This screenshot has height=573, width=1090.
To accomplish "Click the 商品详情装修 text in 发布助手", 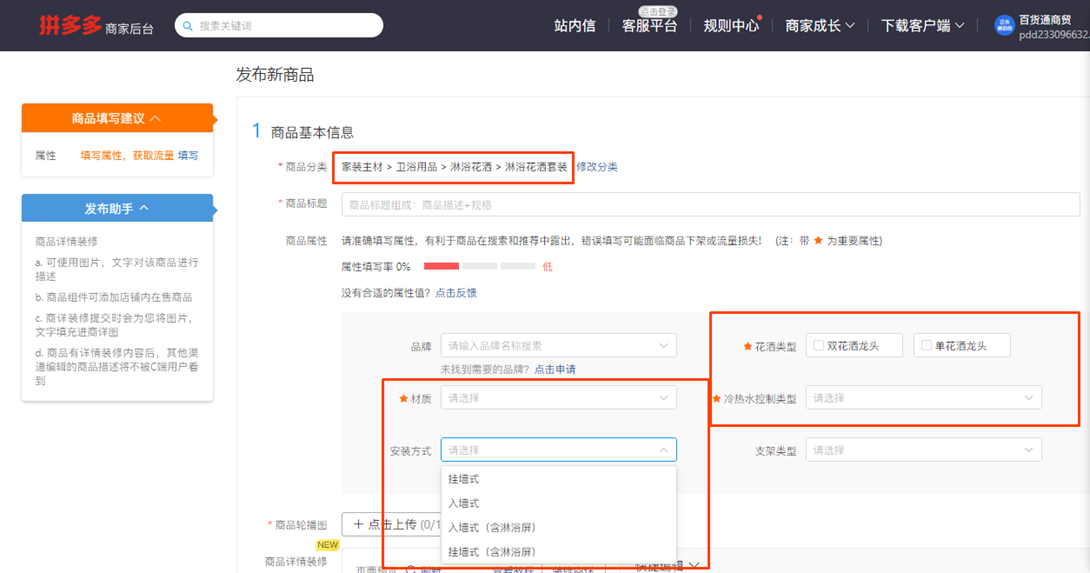I will point(67,241).
